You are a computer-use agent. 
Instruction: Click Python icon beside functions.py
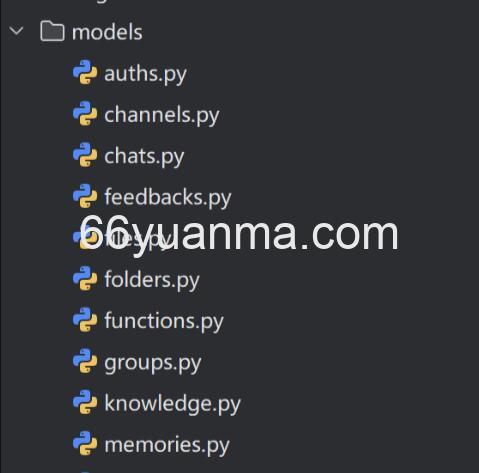(85, 320)
